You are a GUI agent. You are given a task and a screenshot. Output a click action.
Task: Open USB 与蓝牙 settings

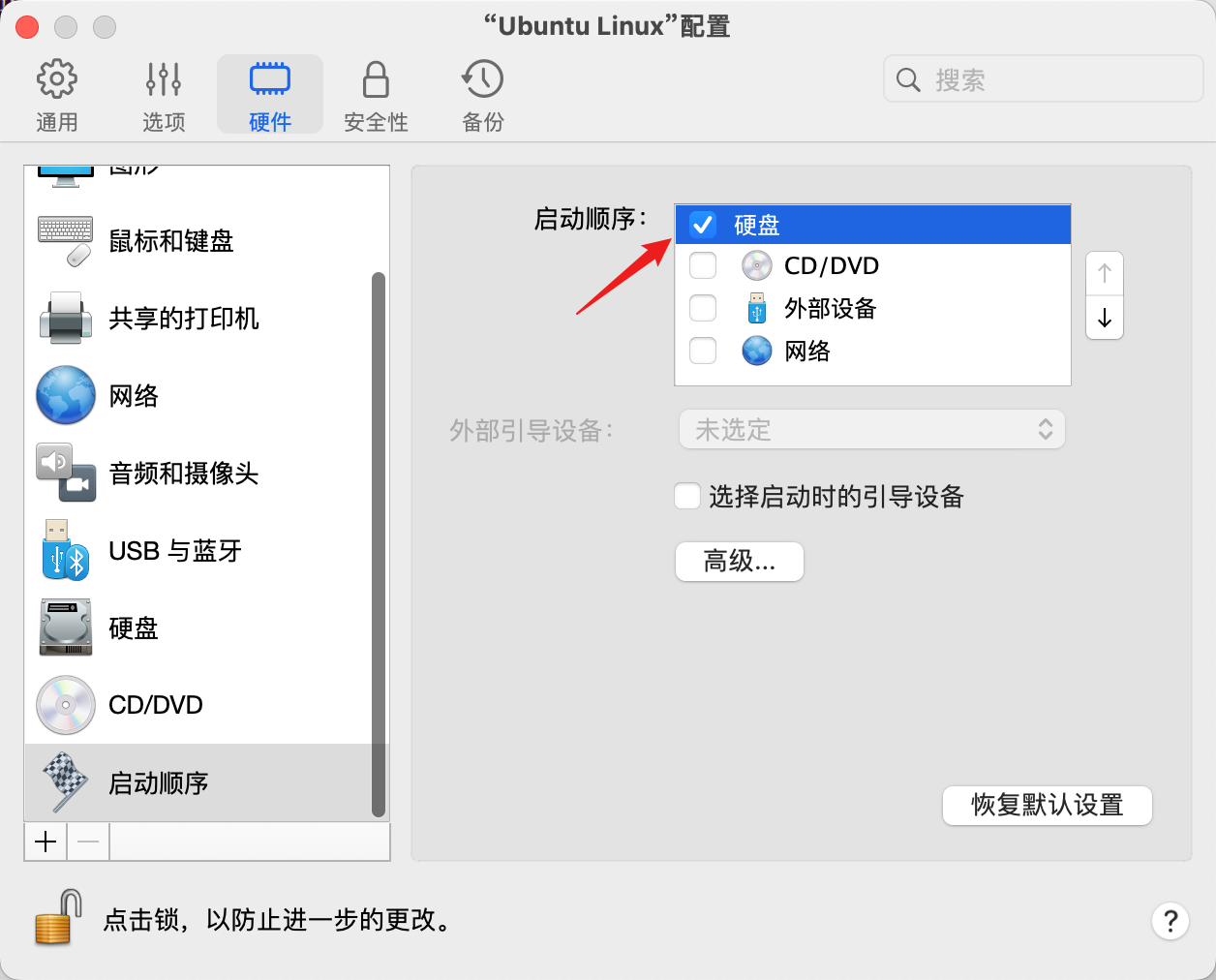[174, 551]
